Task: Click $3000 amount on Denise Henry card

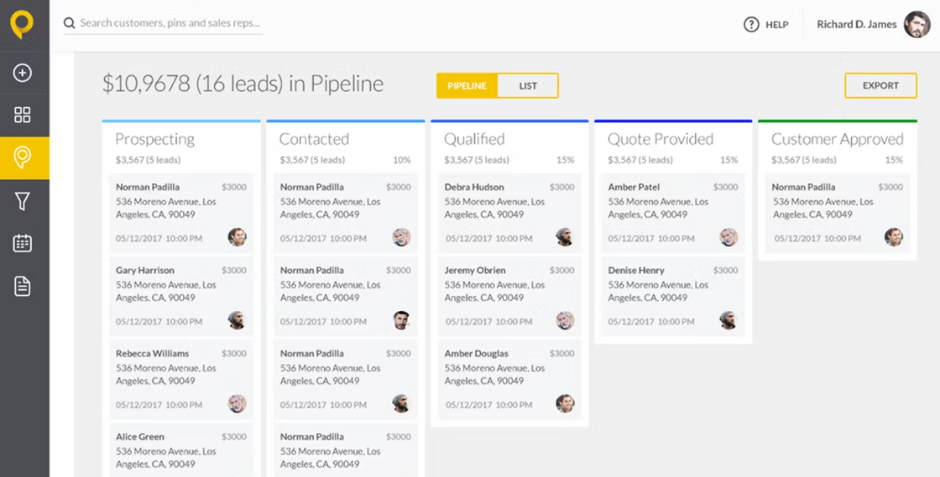Action: (x=725, y=270)
